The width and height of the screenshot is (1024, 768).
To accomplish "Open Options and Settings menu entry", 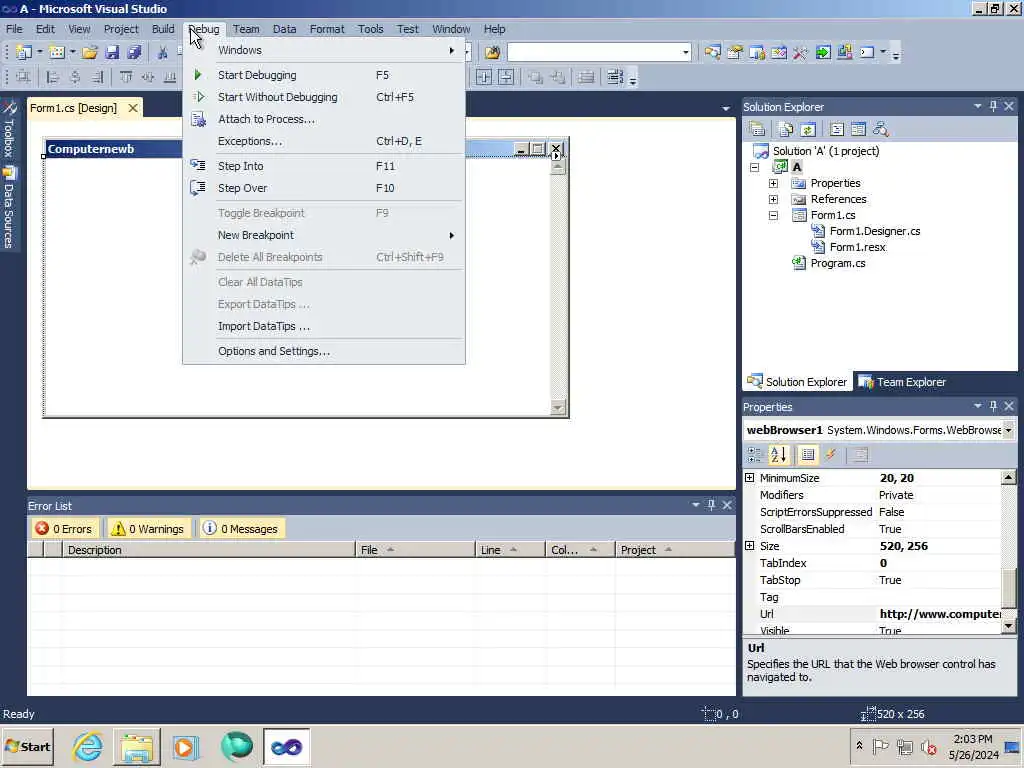I will tap(324, 351).
